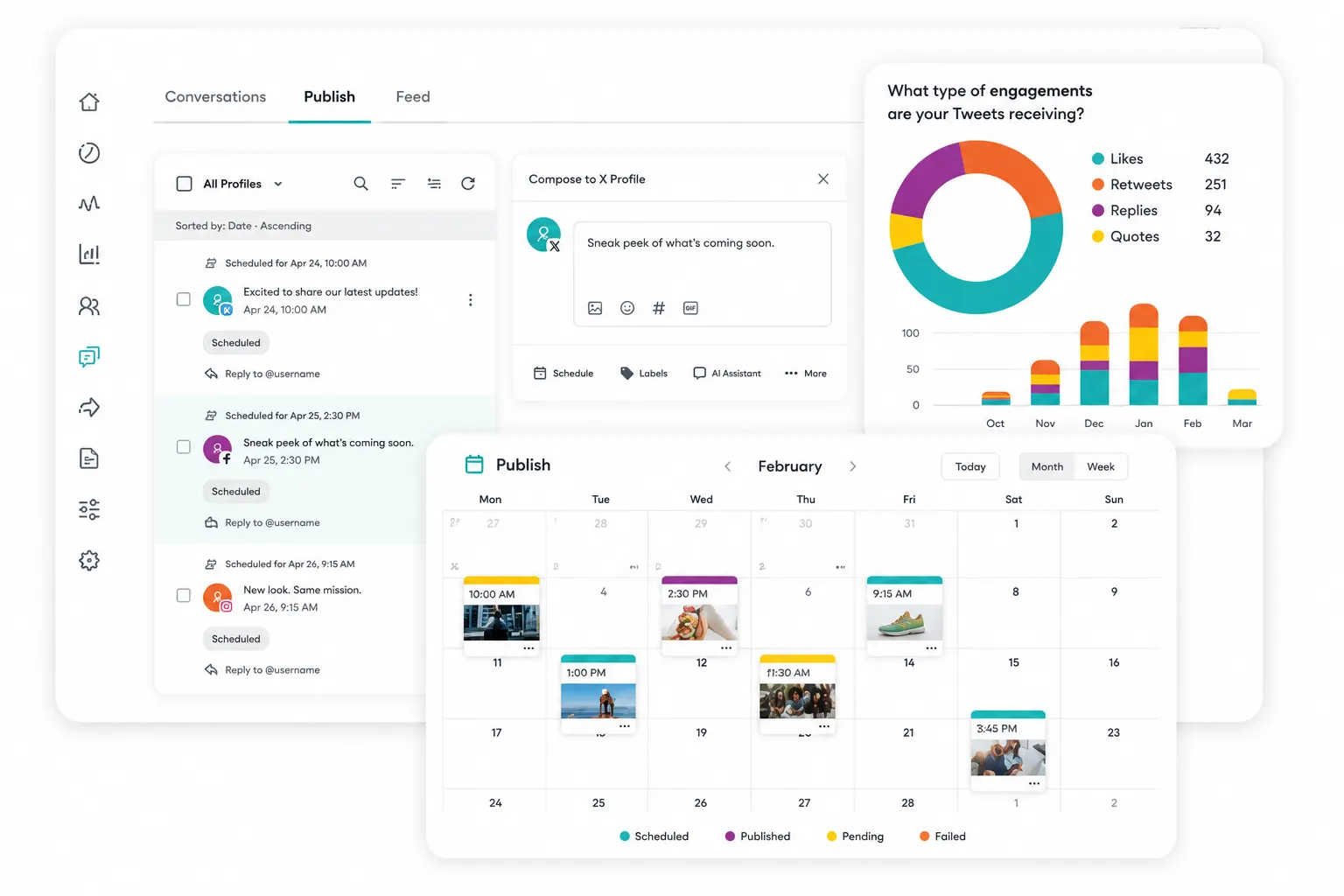The image size is (1344, 896).
Task: Go to next month after February
Action: click(x=853, y=466)
